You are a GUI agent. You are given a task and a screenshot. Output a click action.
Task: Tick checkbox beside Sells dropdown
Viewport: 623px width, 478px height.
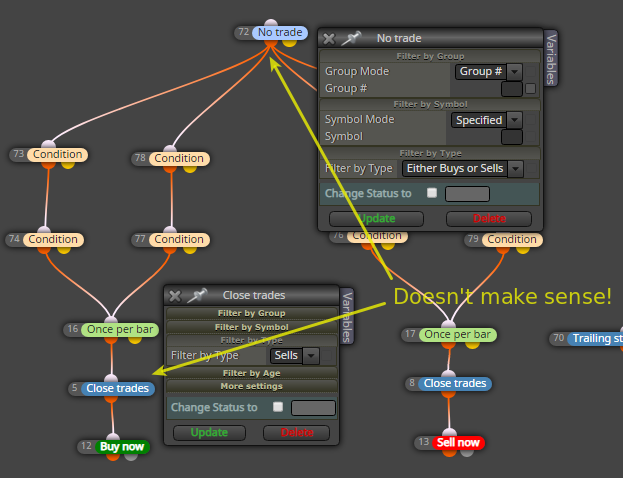tap(327, 356)
